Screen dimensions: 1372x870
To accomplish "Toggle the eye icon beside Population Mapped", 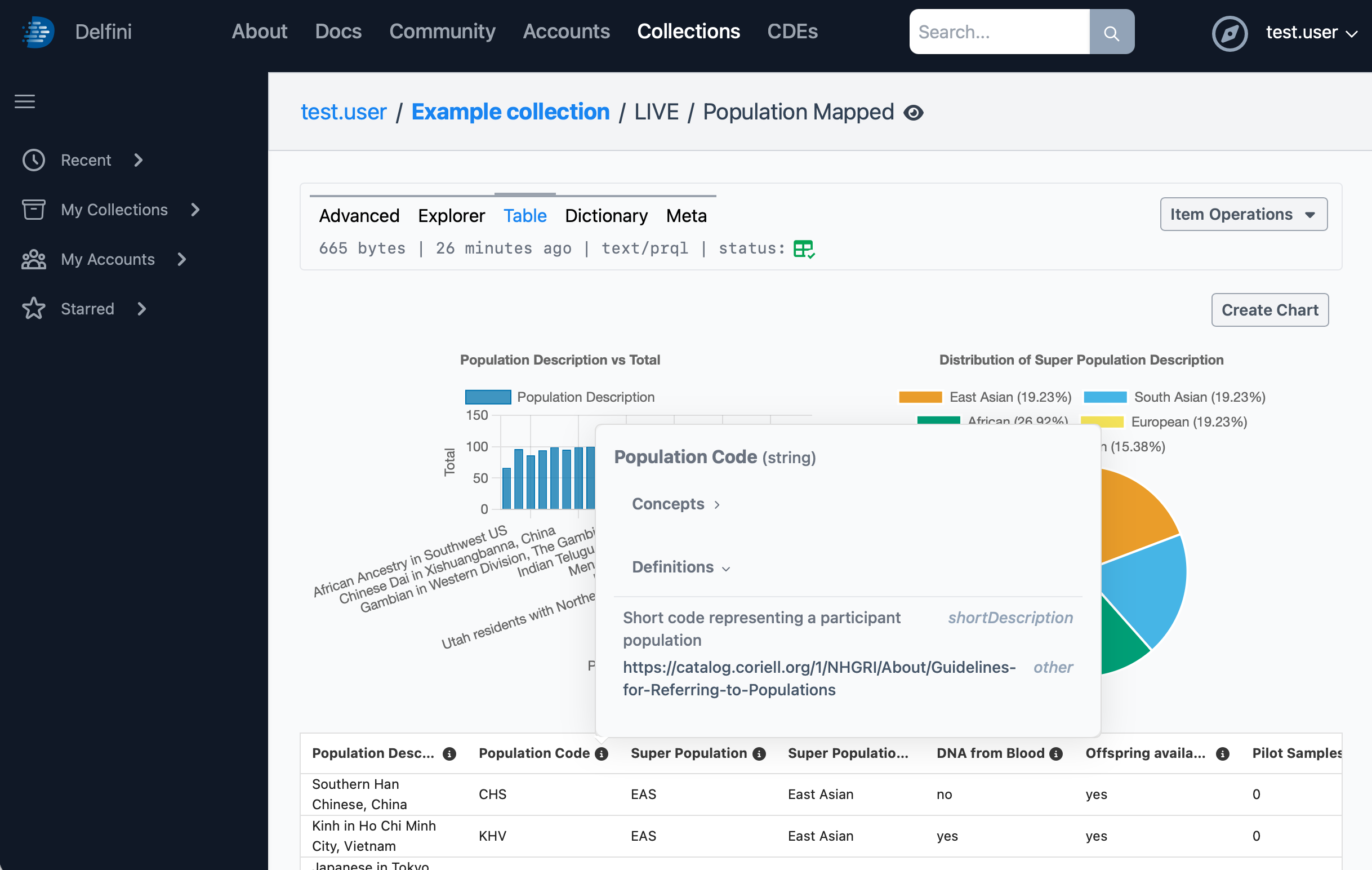I will tap(914, 113).
